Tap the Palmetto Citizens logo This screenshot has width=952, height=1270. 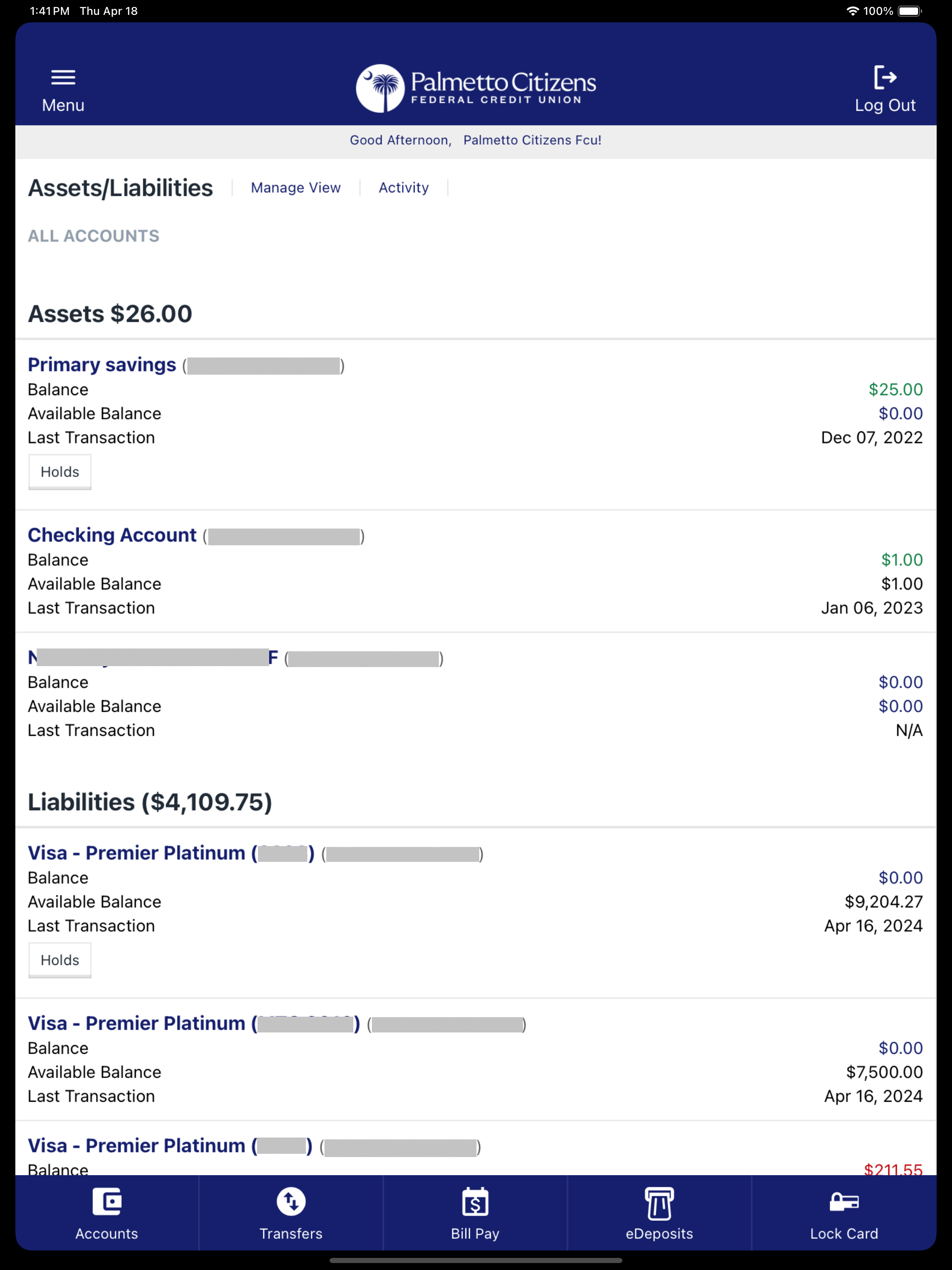click(476, 88)
